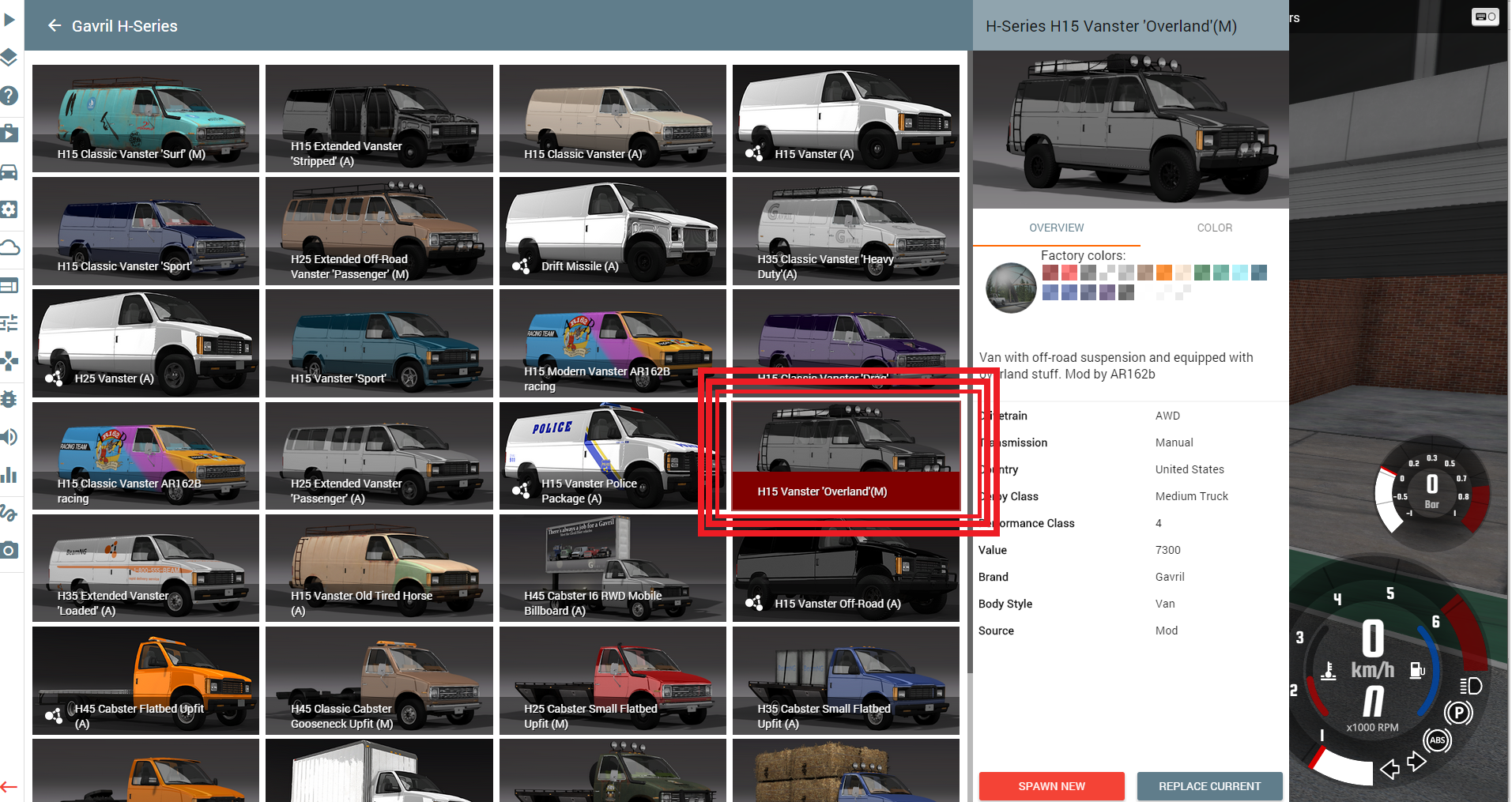Click the configurations icon on H25 Vanster (A)
Viewport: 1512px width, 802px height.
54,378
